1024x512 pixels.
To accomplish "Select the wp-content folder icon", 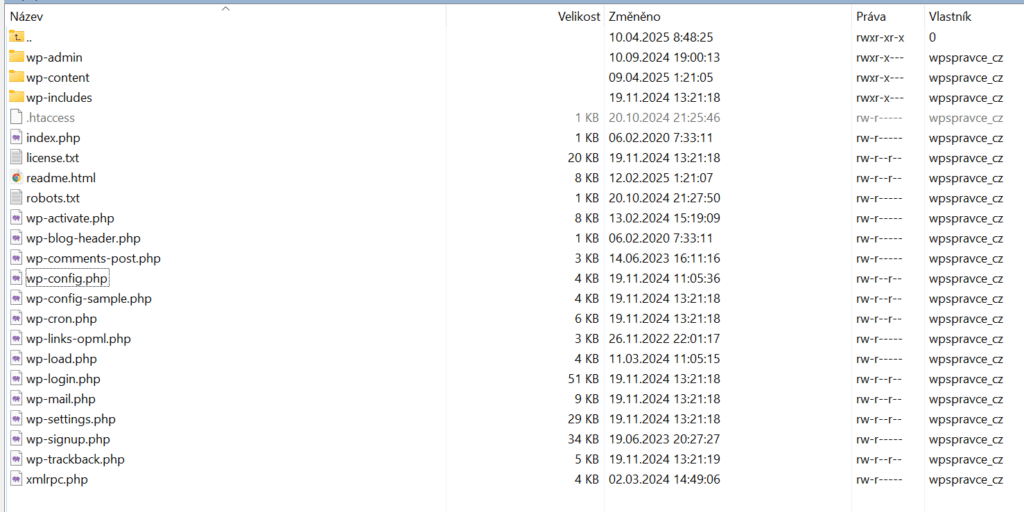I will tap(17, 77).
